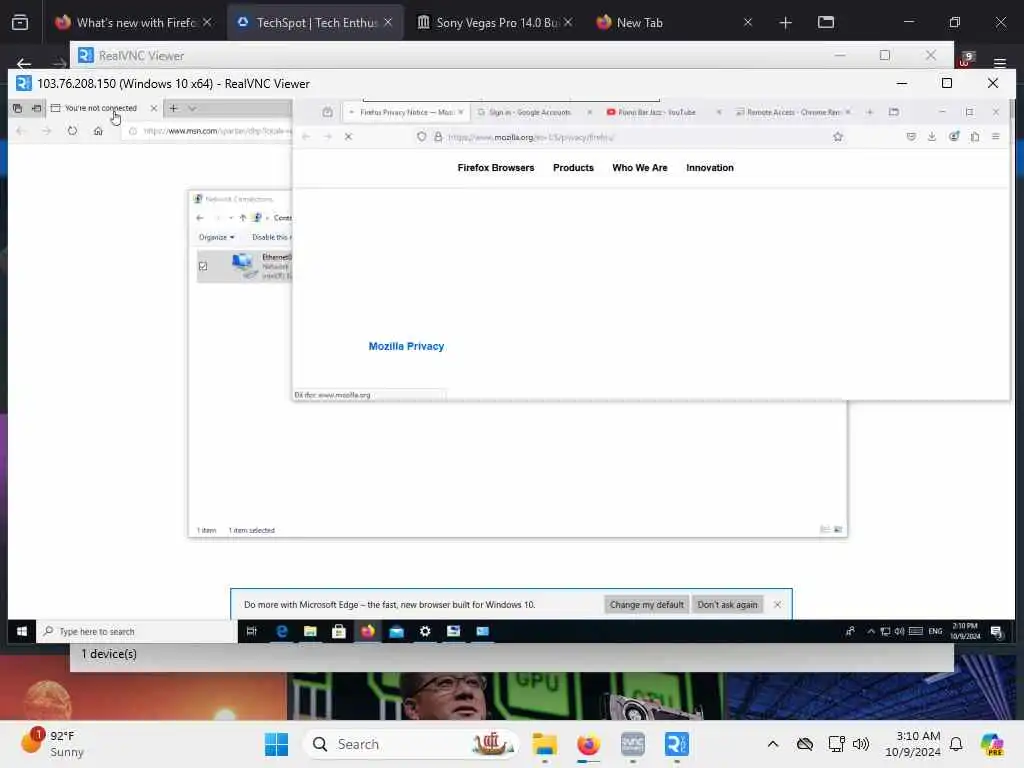Open Mail app on remote taskbar
The width and height of the screenshot is (1024, 768).
[396, 632]
